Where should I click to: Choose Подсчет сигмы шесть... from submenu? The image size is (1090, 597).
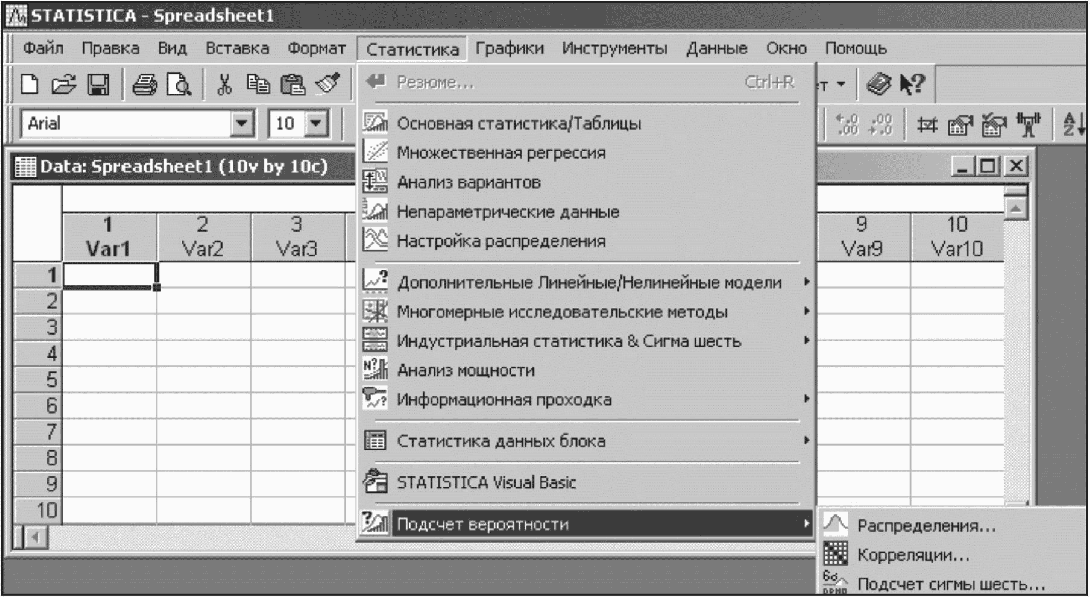(x=952, y=584)
